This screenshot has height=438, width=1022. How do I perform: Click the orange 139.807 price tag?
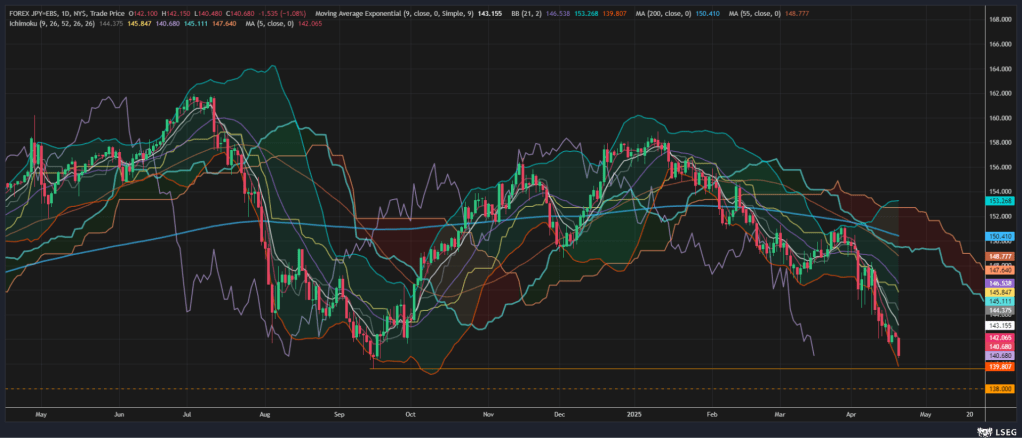click(1000, 366)
